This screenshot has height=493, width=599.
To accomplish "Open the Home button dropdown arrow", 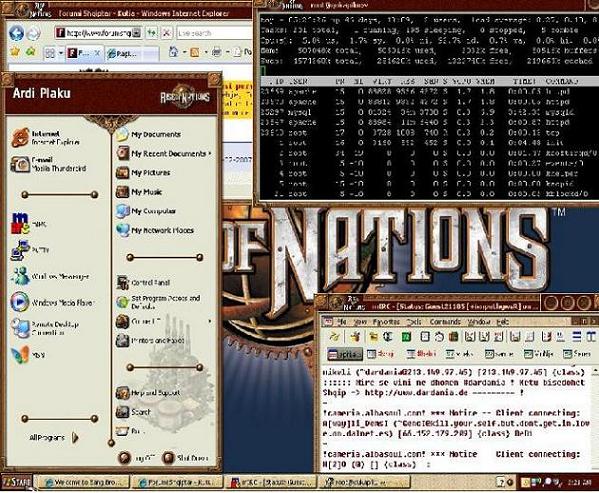I will click(x=184, y=52).
